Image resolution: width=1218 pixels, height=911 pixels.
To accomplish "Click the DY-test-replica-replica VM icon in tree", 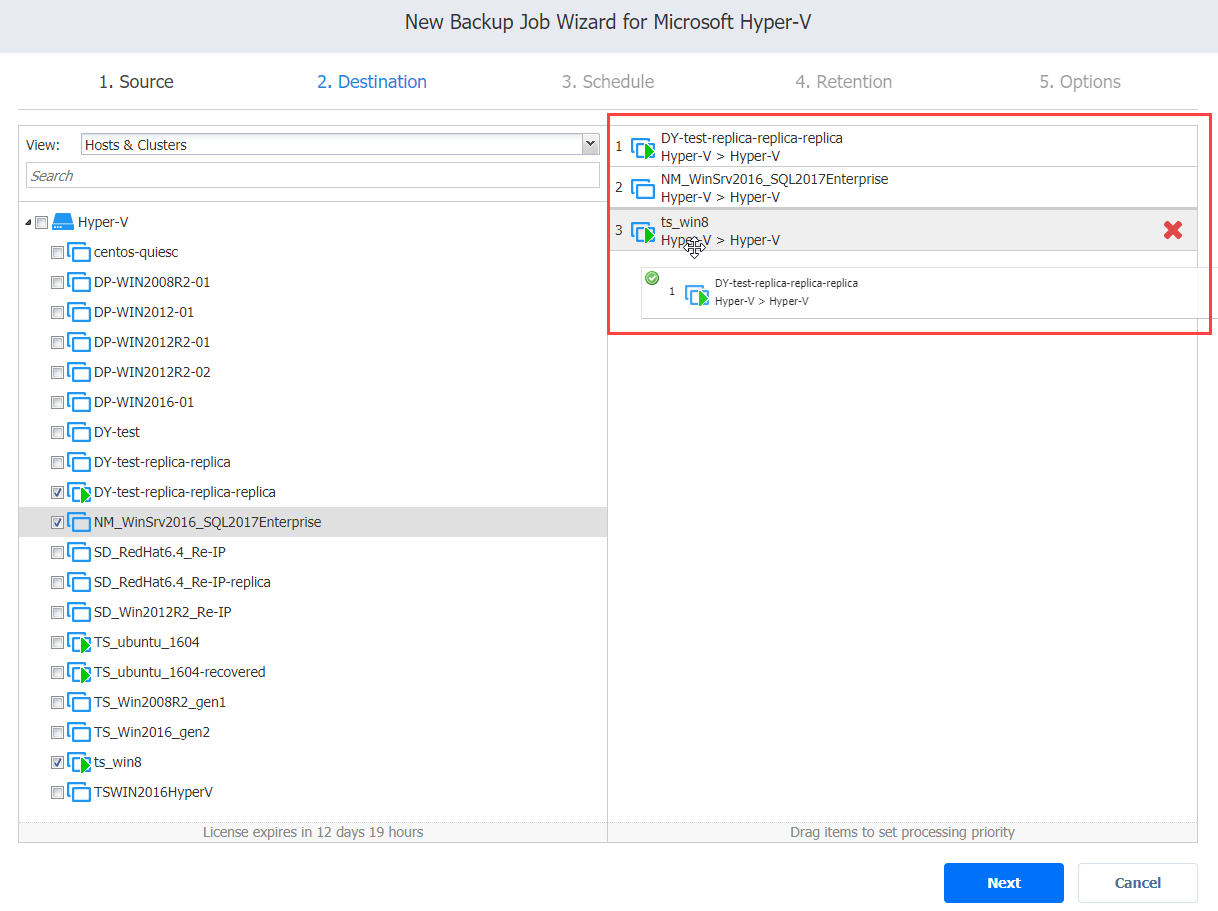I will [x=79, y=462].
